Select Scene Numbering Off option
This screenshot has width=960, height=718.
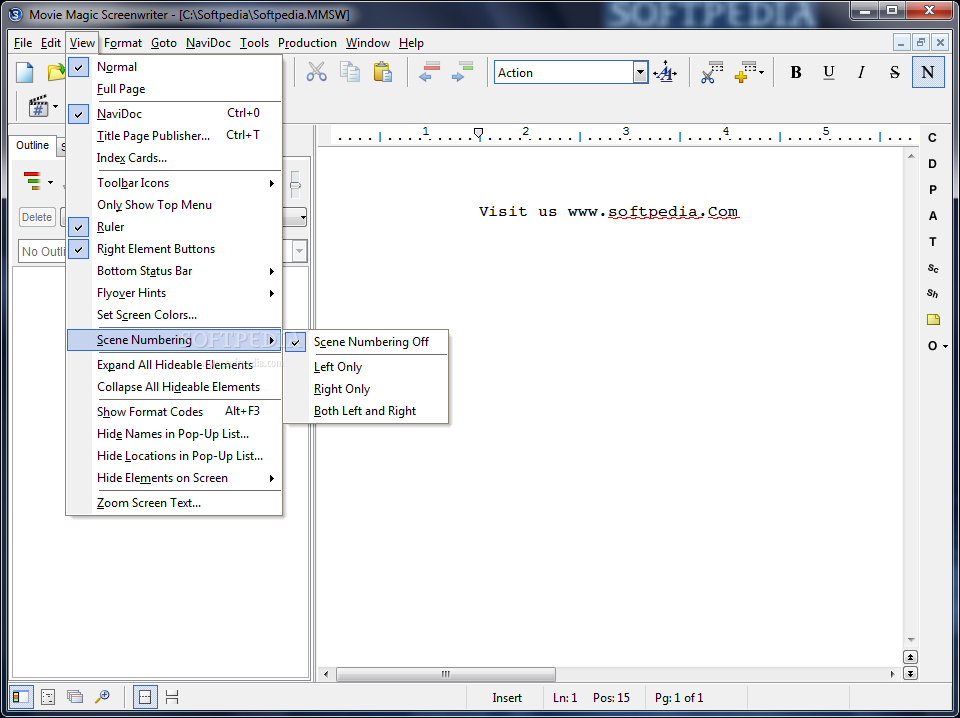(366, 342)
